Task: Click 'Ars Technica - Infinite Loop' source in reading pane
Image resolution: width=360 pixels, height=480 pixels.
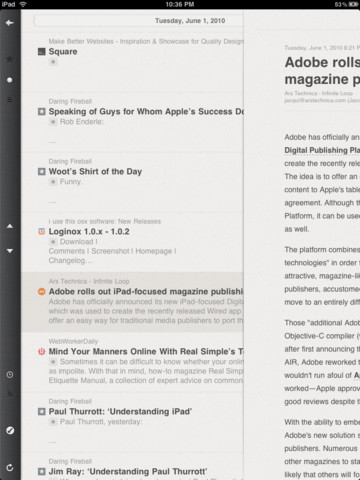Action: [319, 93]
